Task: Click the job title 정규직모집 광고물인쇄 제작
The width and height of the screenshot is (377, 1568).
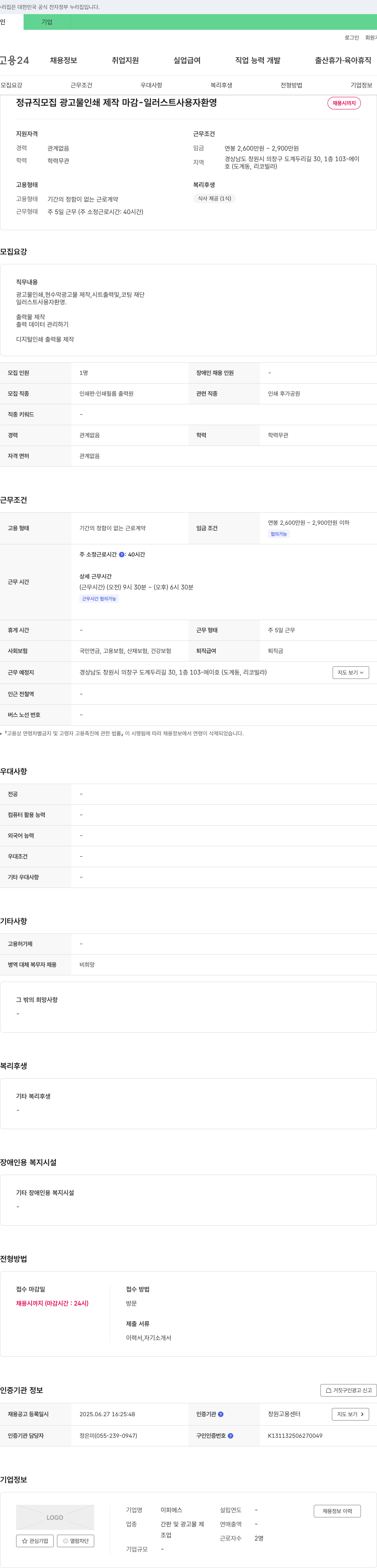Action: pos(116,103)
